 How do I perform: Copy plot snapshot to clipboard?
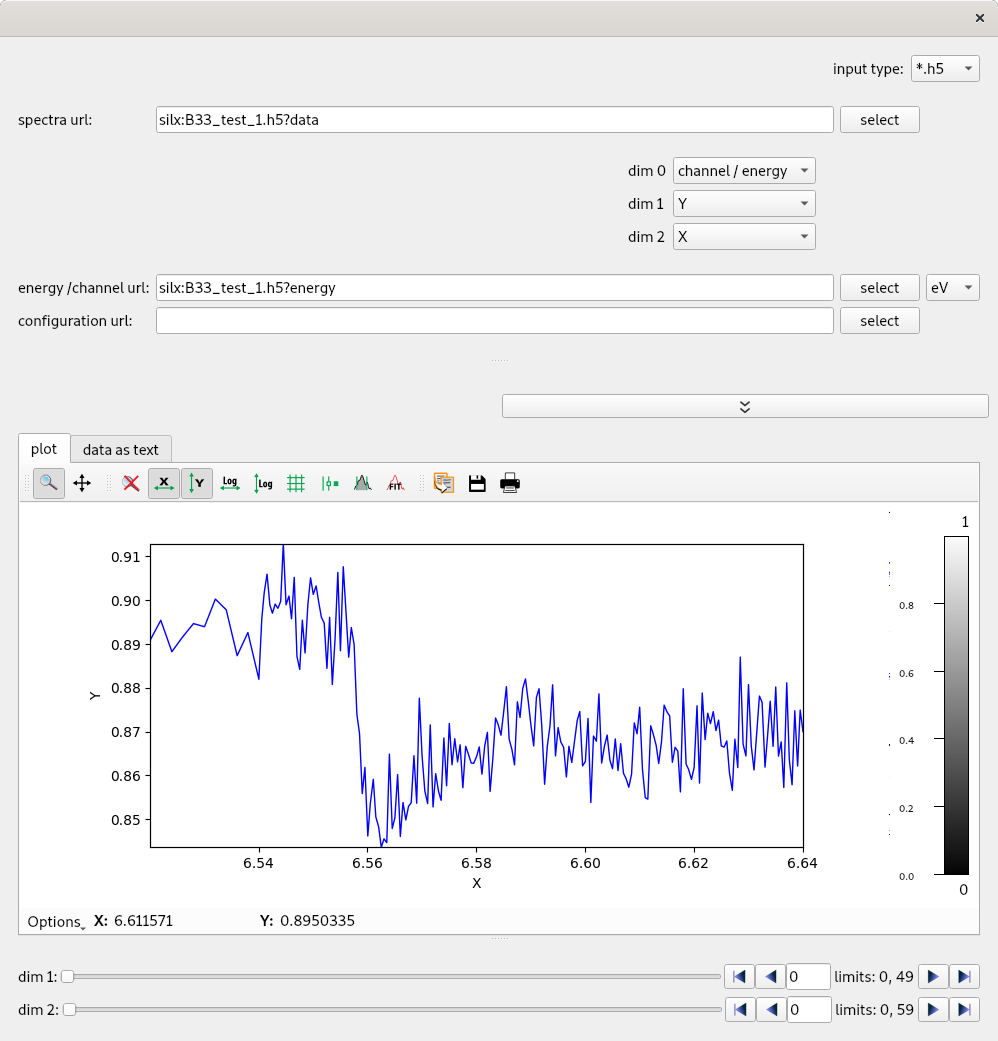(x=444, y=483)
